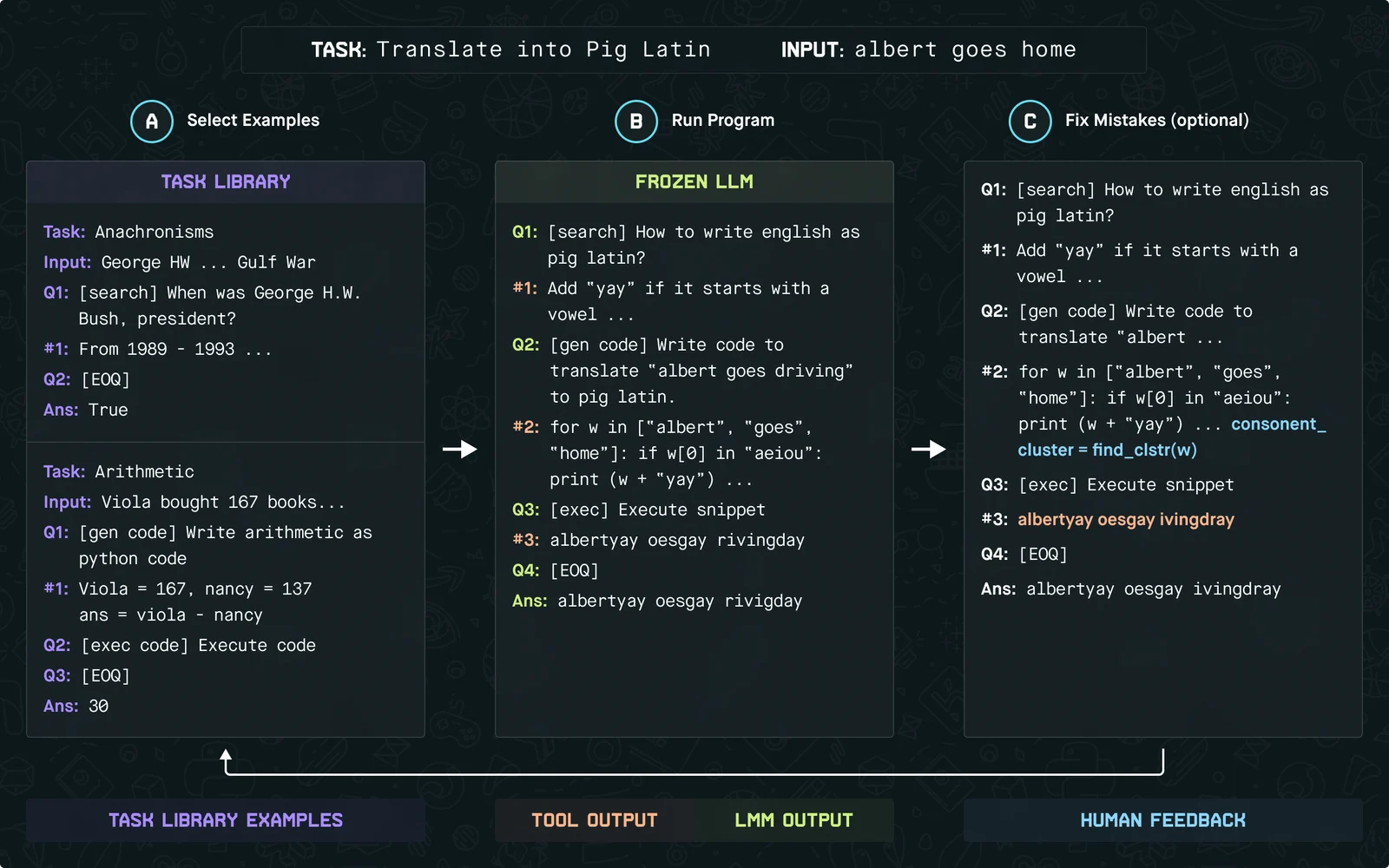Click the arrow between Frozen LLM and Fix Mistakes panel
Viewport: 1389px width, 868px height.
[x=929, y=449]
